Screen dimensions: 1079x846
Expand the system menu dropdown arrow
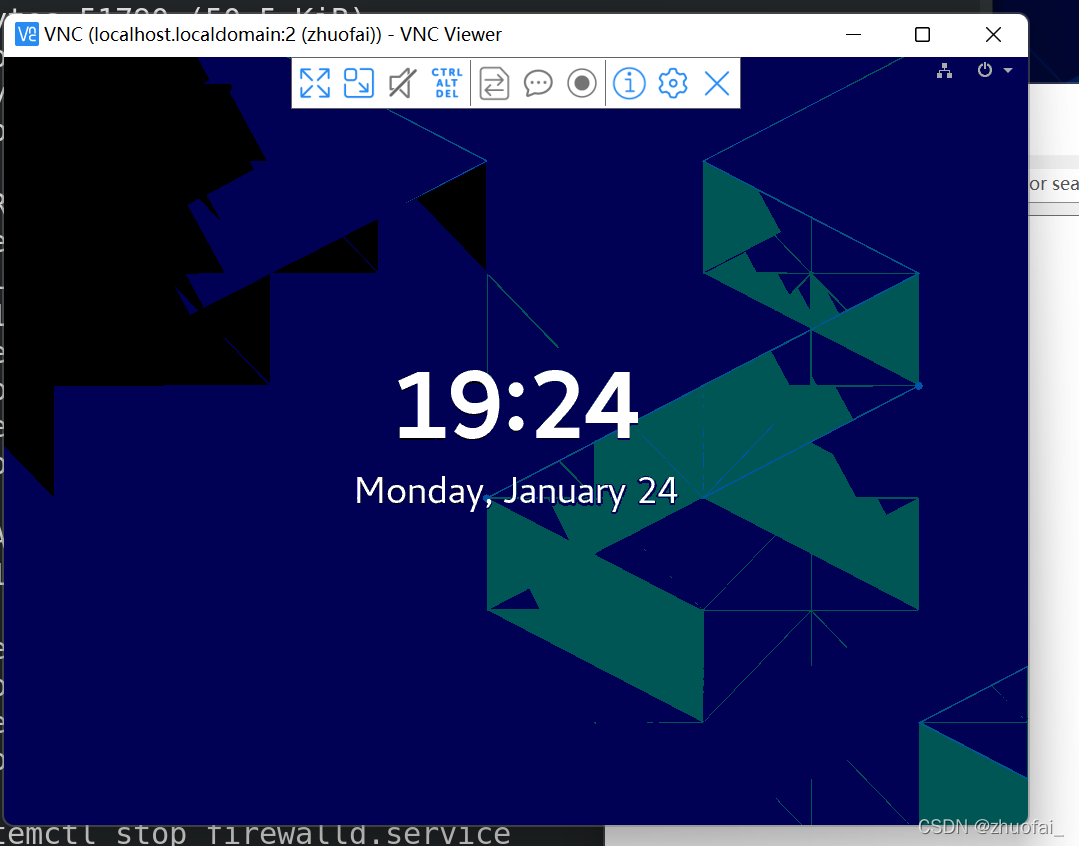[1008, 70]
